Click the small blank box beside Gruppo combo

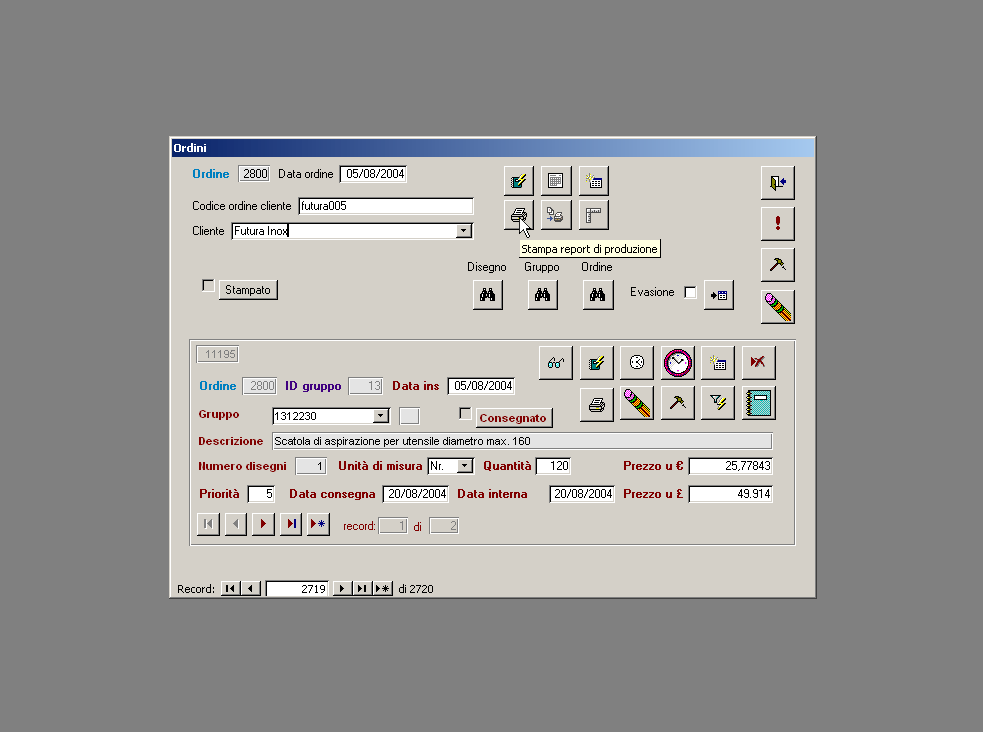point(409,416)
